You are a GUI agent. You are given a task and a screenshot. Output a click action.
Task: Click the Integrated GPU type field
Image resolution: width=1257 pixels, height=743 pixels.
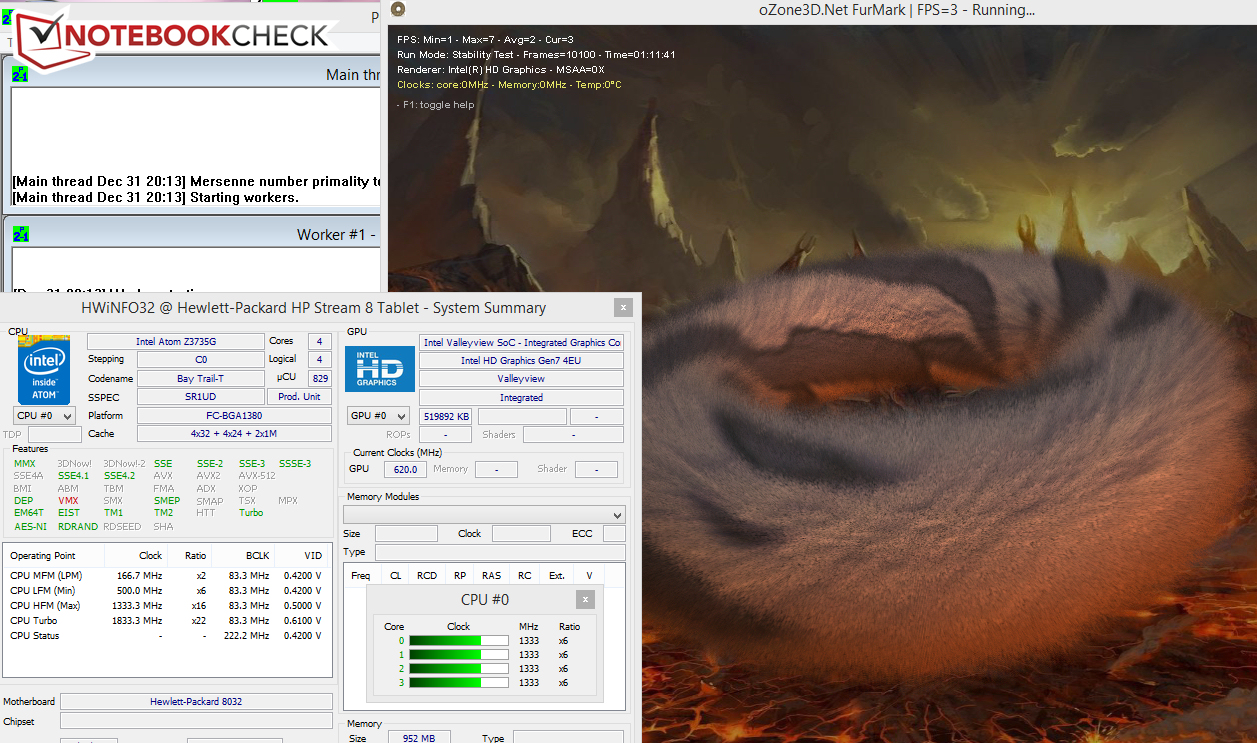pyautogui.click(x=521, y=397)
